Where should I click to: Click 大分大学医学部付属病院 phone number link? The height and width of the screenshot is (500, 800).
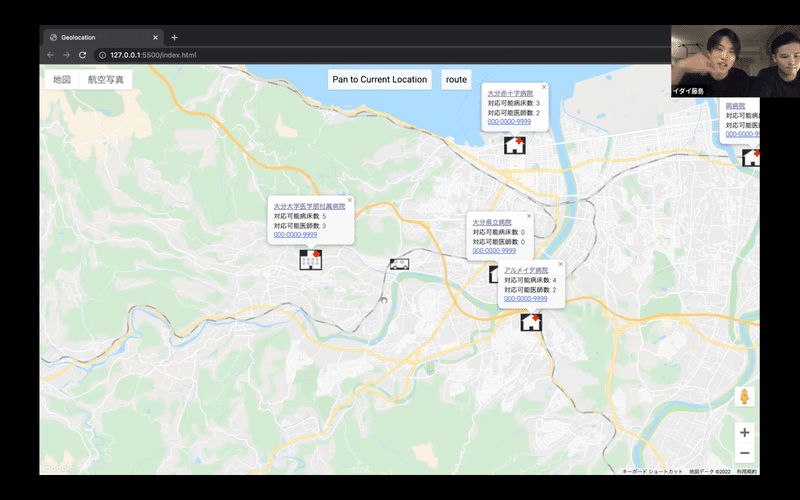tap(295, 235)
